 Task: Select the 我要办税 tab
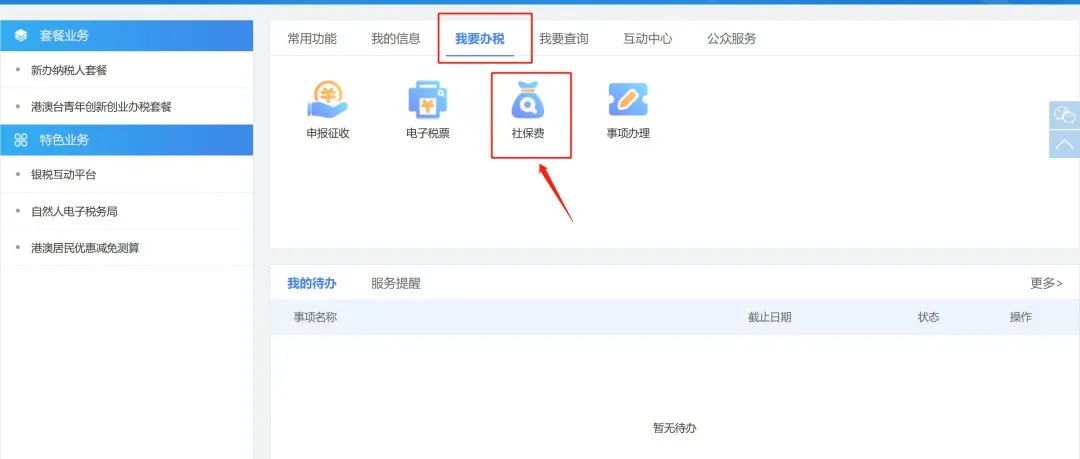[480, 39]
